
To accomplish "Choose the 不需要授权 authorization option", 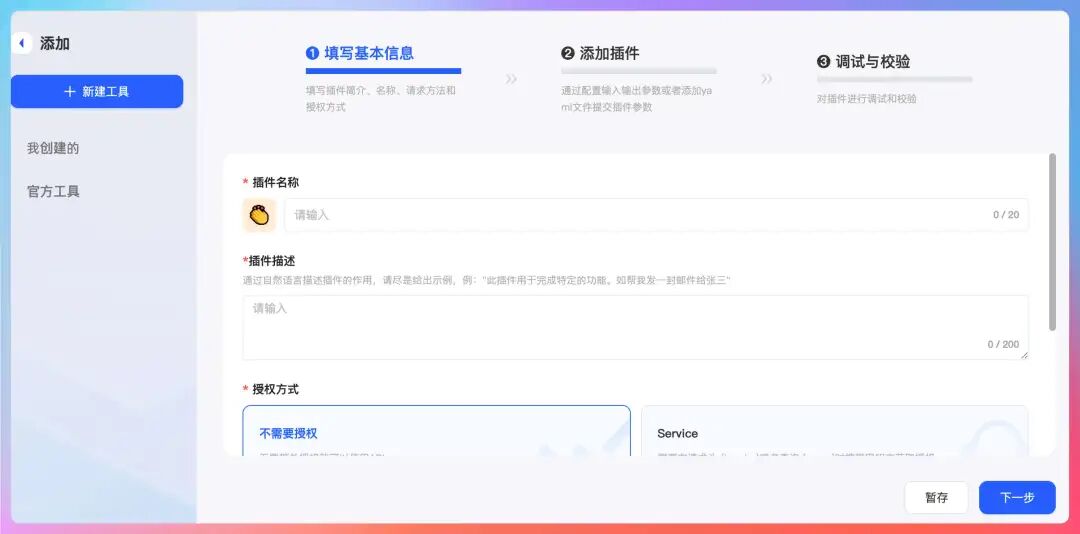I will click(436, 431).
